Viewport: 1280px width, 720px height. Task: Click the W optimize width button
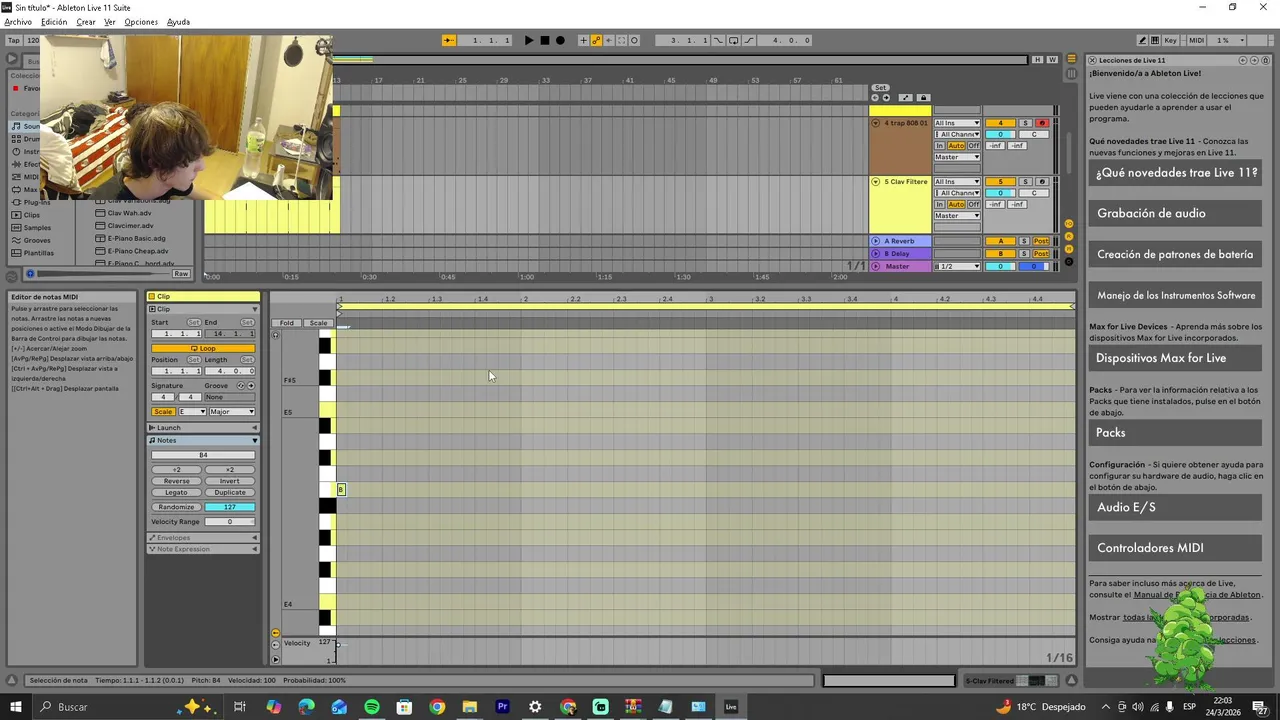1052,59
